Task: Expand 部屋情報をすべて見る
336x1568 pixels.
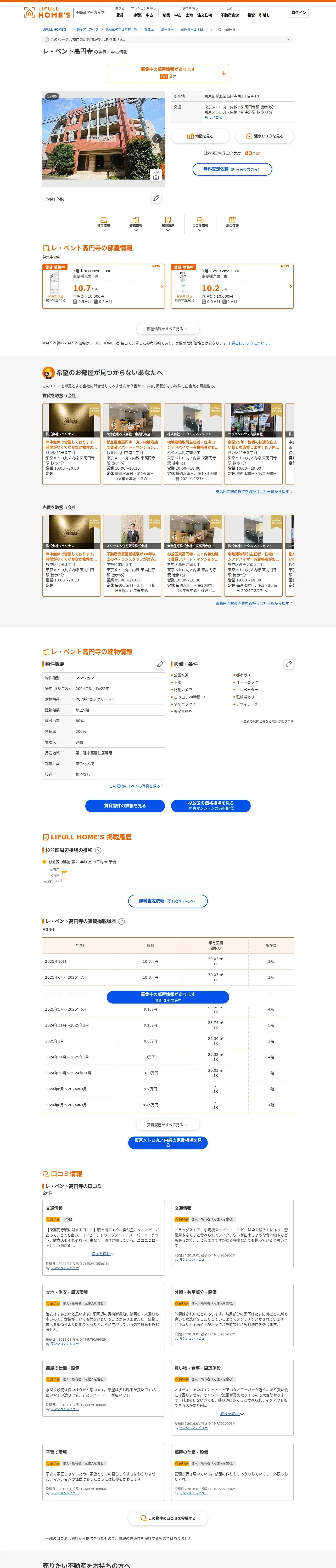Action: 168,329
